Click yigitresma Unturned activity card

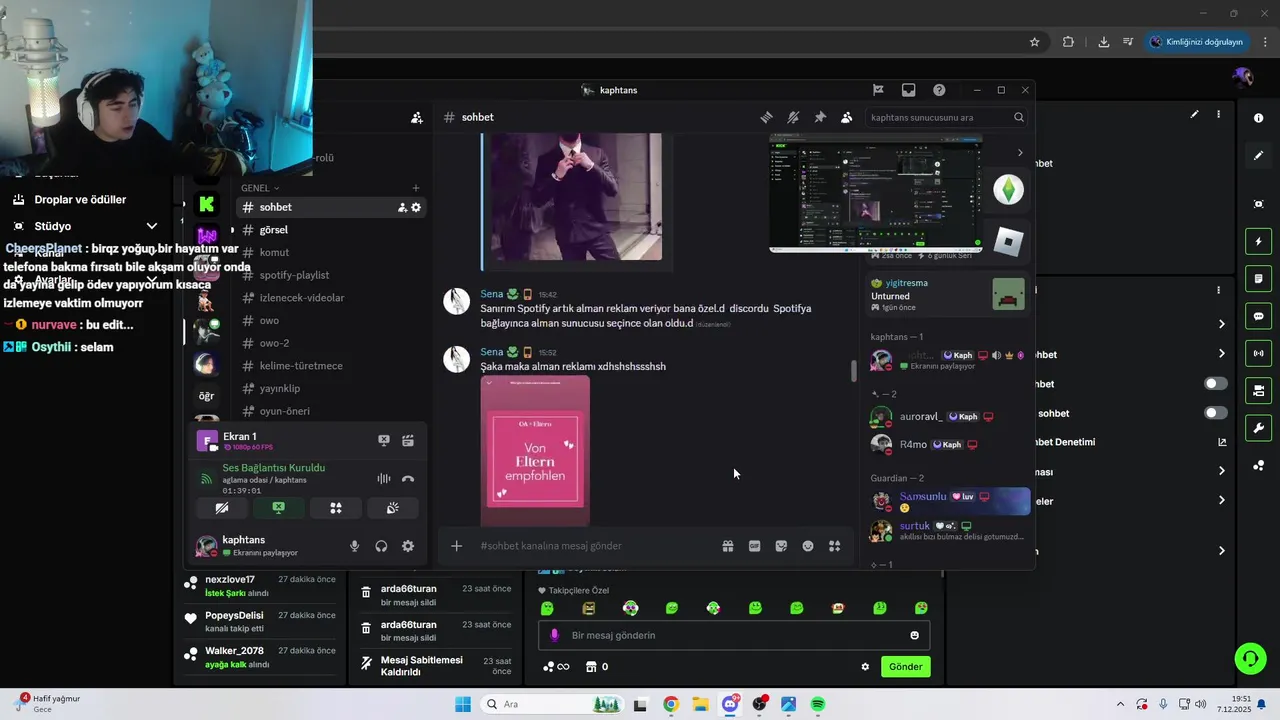948,295
